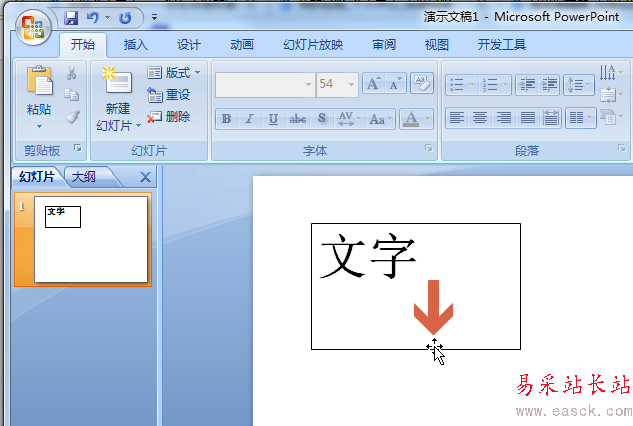Viewport: 633px width, 426px height.
Task: Open the Office Button menu
Action: (34, 27)
